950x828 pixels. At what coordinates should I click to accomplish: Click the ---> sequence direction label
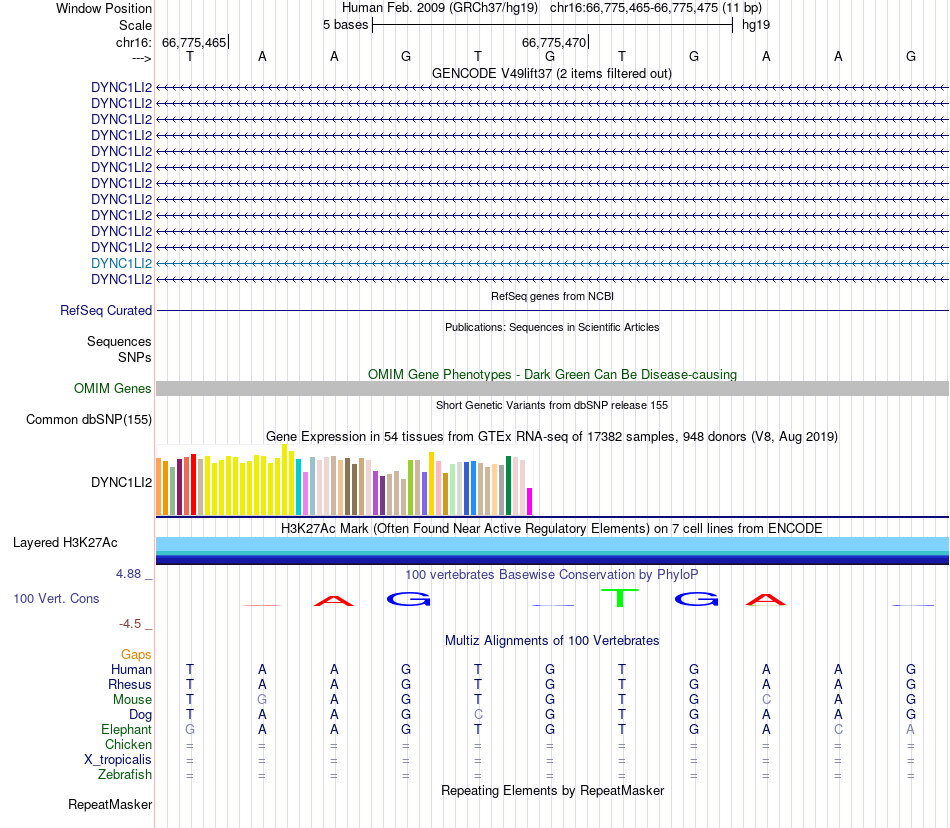click(x=141, y=59)
